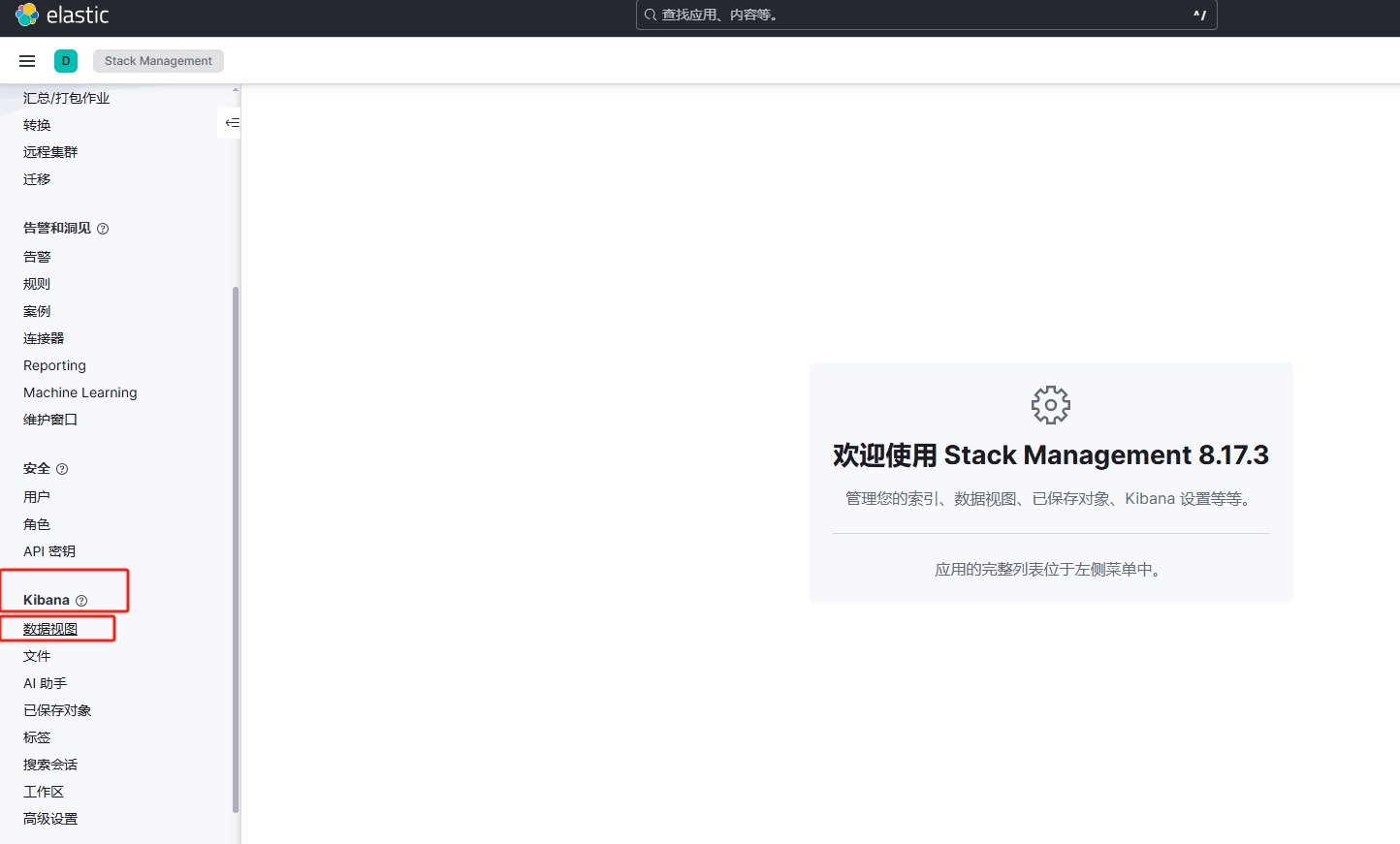Open 汇总/打包作业 in sidebar

66,98
